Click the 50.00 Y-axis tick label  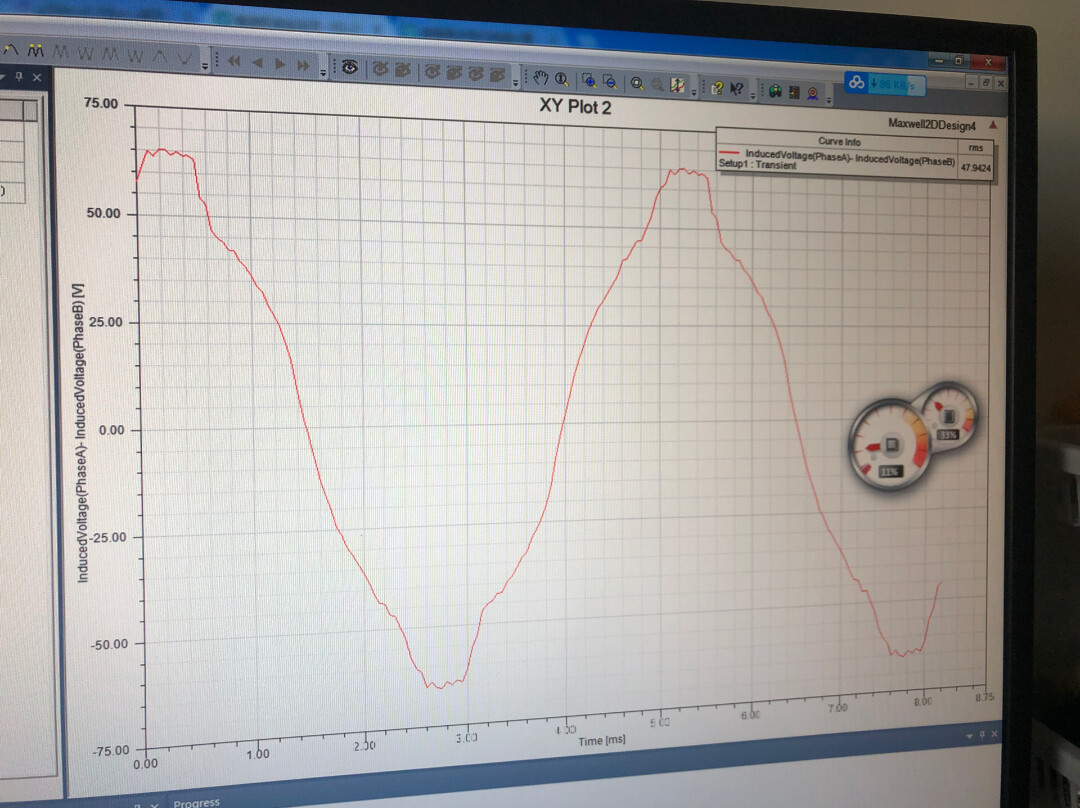point(103,214)
